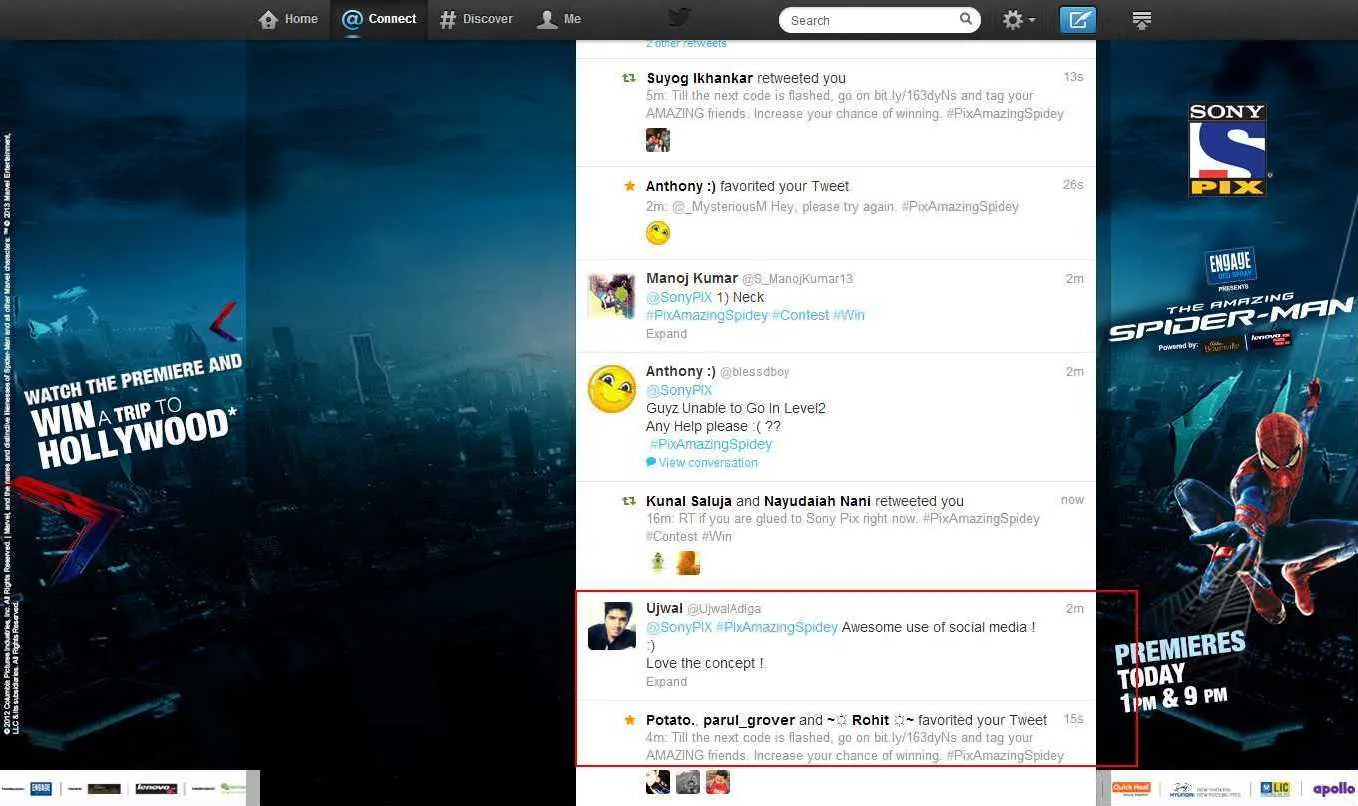This screenshot has height=806, width=1358.
Task: View conversation on Anthony's tweet
Action: point(702,463)
